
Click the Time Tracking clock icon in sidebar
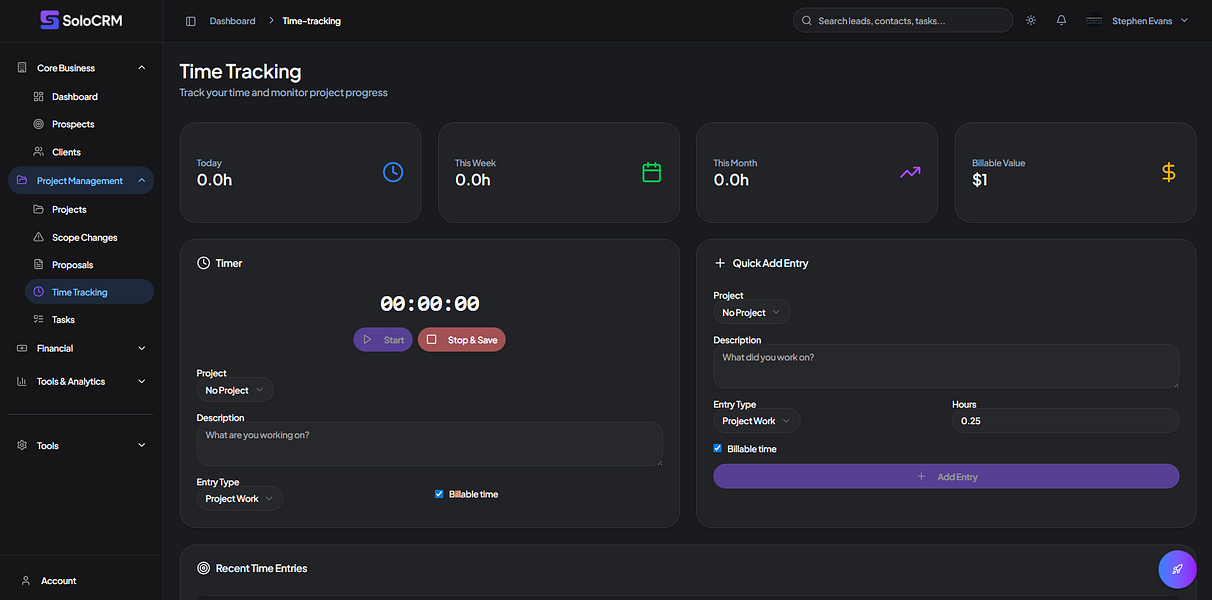tap(38, 292)
